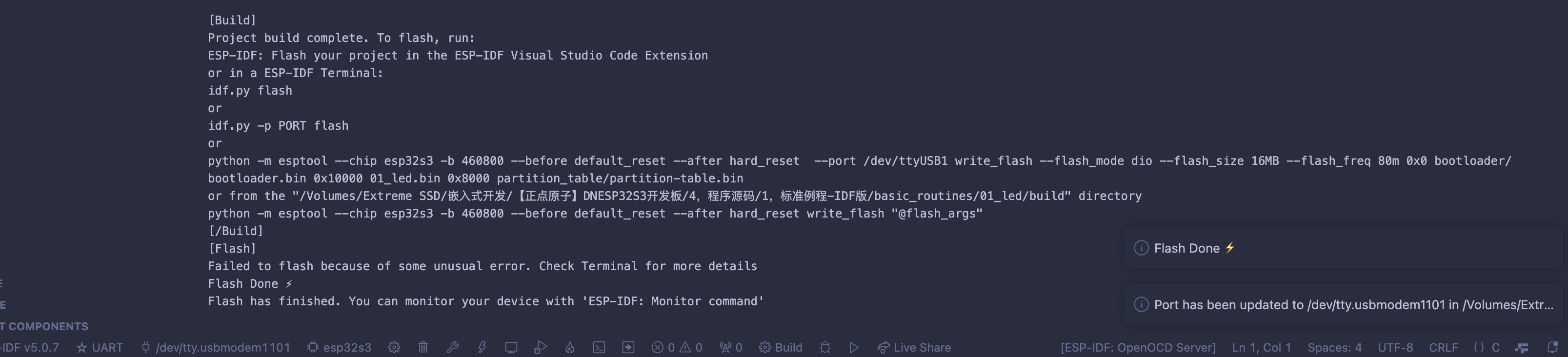The width and height of the screenshot is (1568, 357).
Task: Open the device monitor screen icon
Action: pyautogui.click(x=511, y=347)
